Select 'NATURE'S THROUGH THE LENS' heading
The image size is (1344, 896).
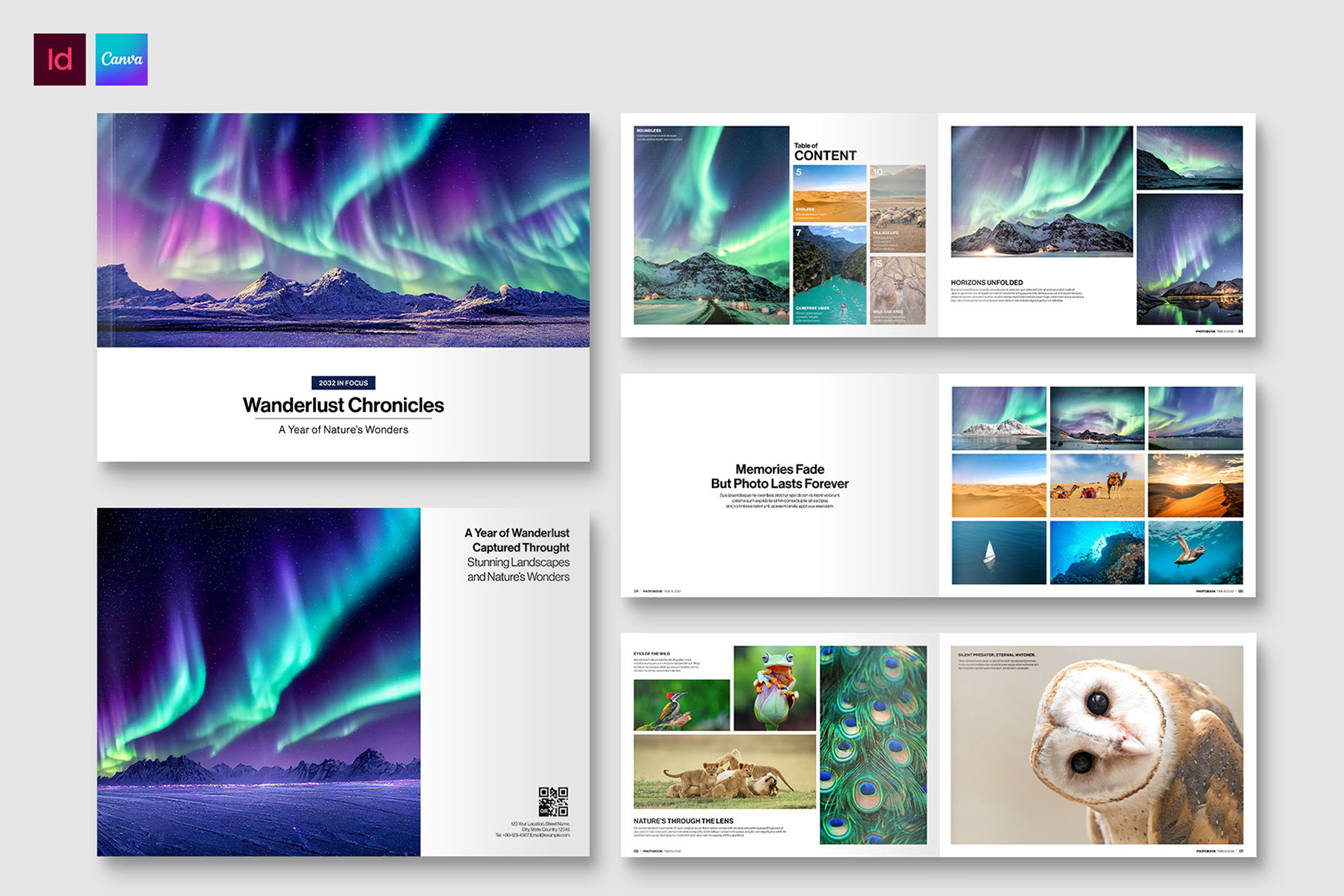click(683, 821)
